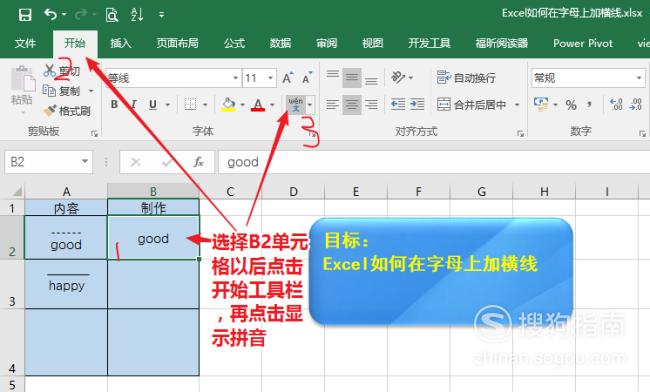Select the row 4 header
Screen dimensions: 650x392
tap(12, 342)
